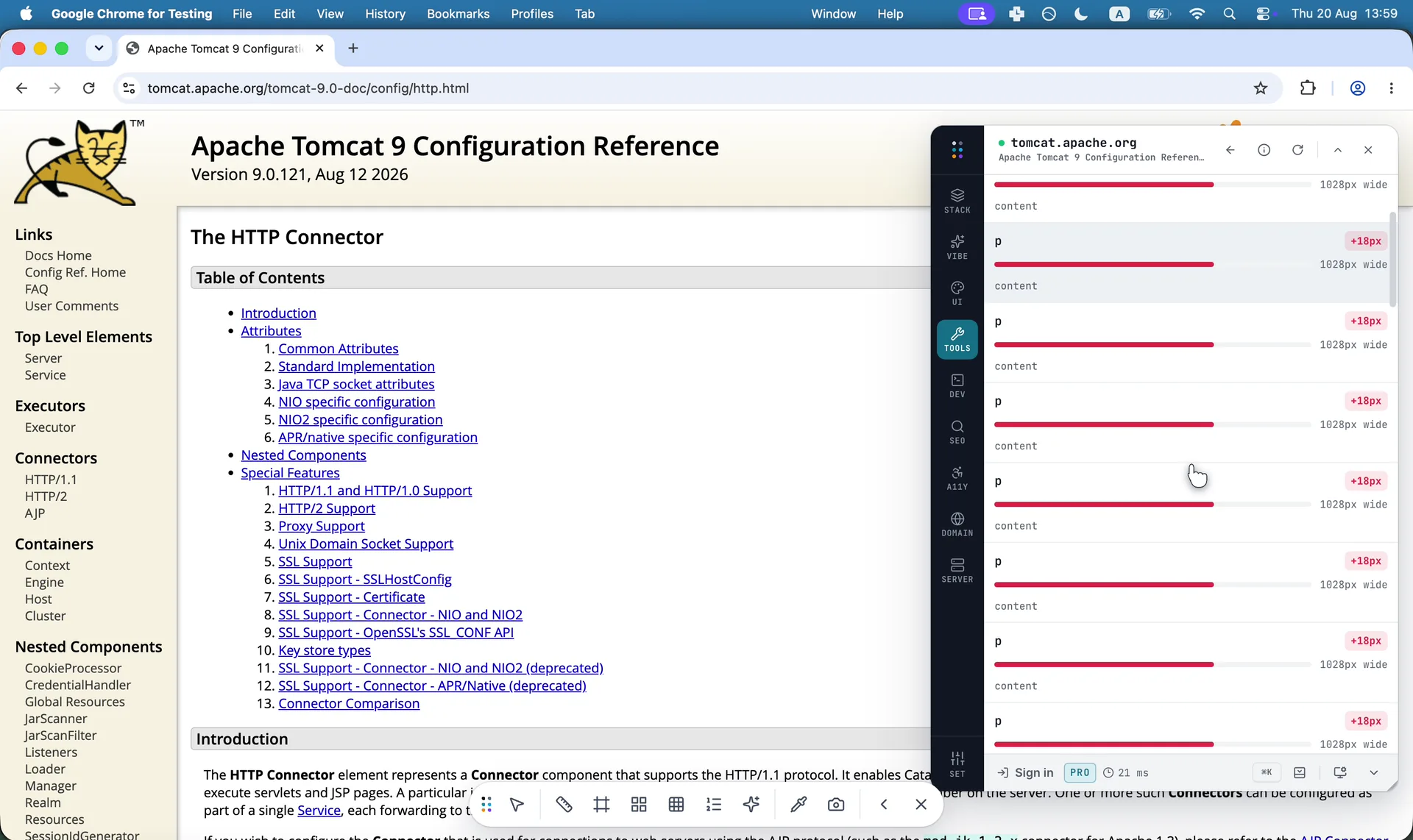Select the ruler measure tool in floating toolbar
The height and width of the screenshot is (840, 1413).
(564, 805)
